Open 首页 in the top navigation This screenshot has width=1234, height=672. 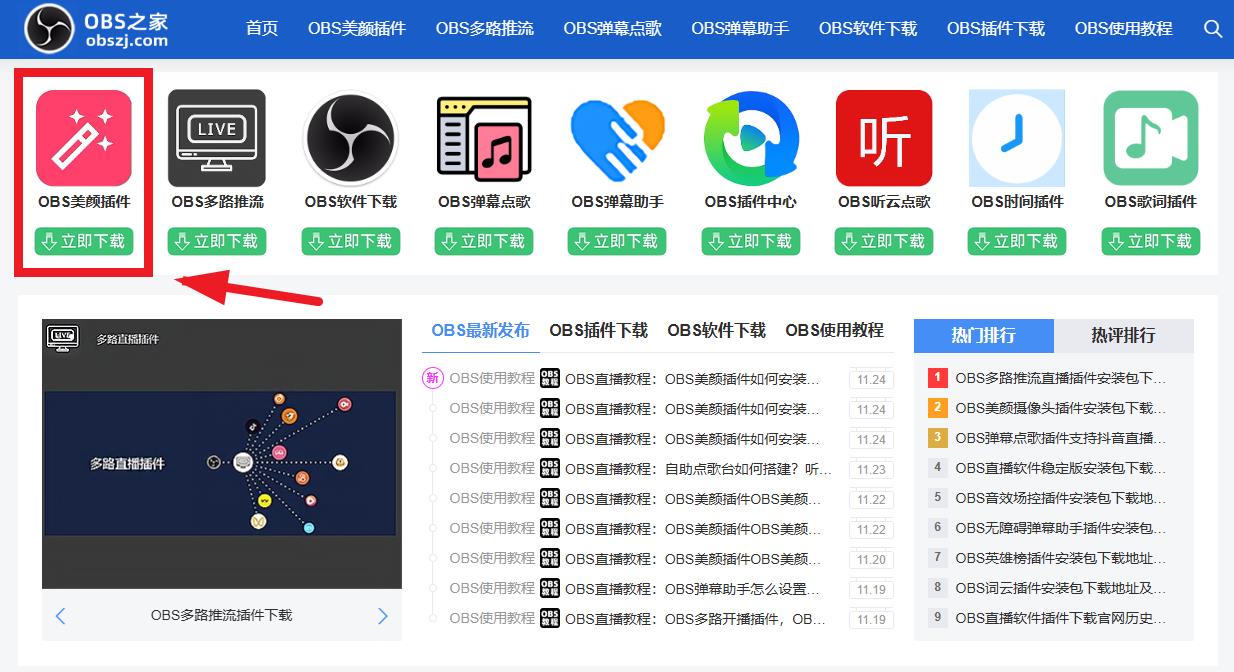(x=261, y=29)
